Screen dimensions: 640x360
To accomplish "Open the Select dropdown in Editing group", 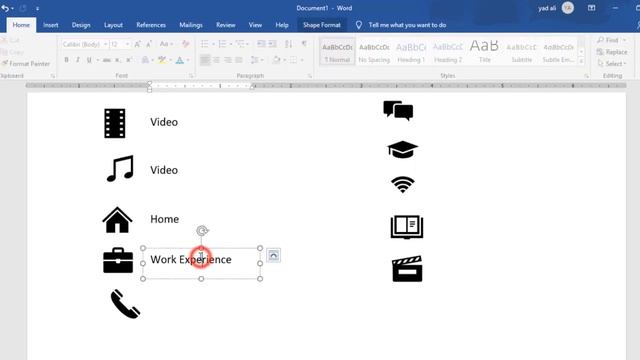I will pyautogui.click(x=611, y=64).
